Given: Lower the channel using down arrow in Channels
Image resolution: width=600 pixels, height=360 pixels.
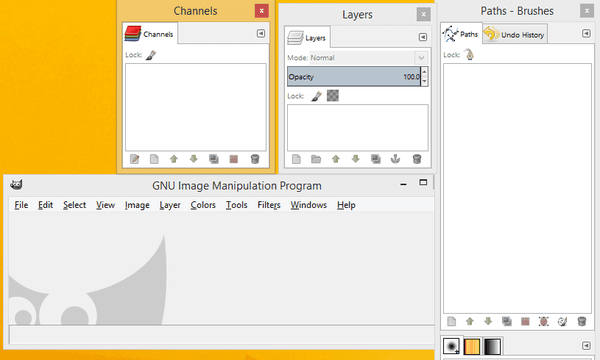Looking at the screenshot, I should [194, 159].
